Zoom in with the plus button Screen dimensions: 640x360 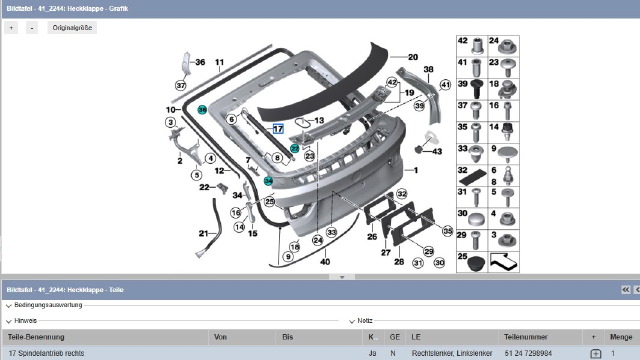11,28
